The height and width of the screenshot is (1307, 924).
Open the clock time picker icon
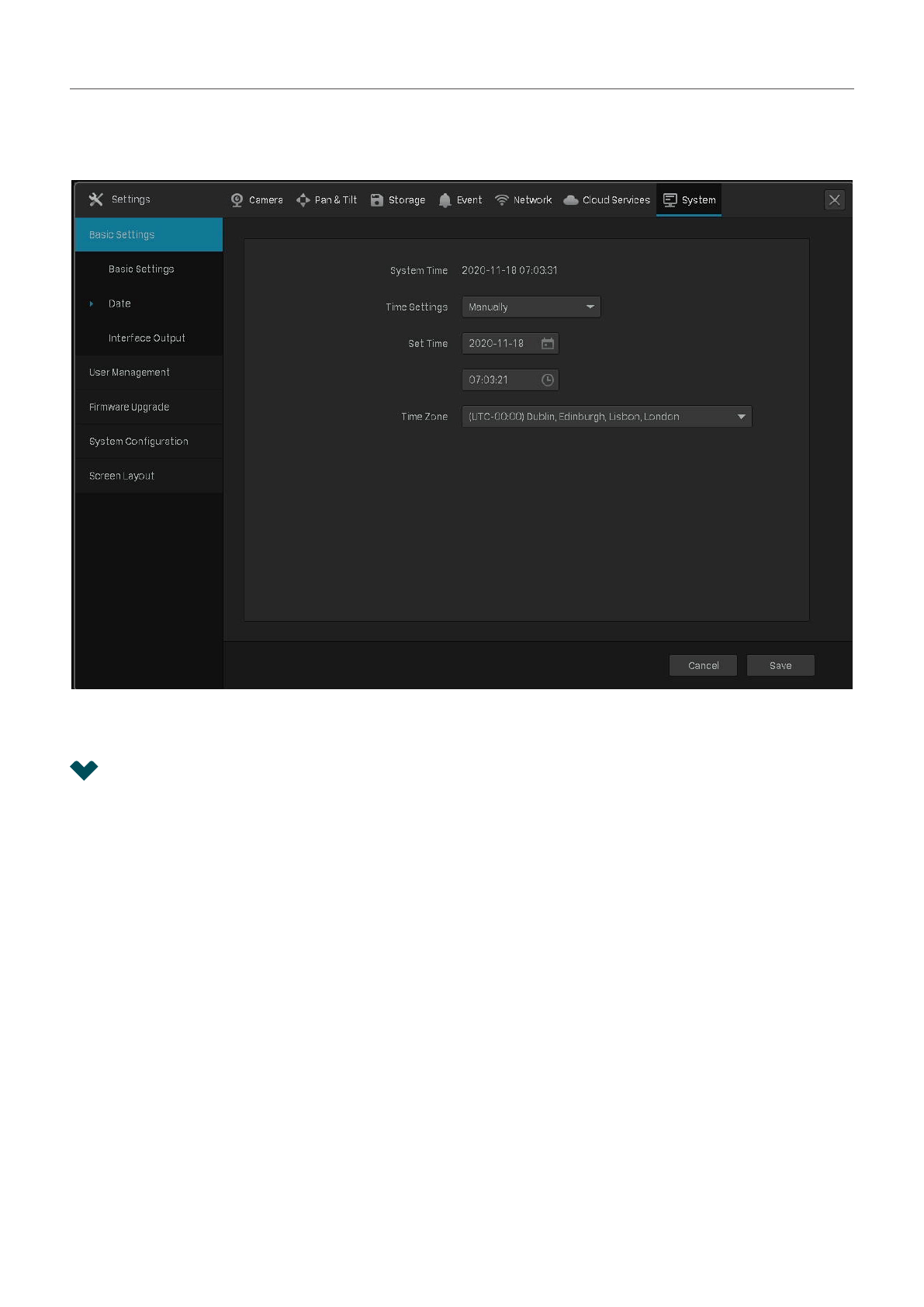[548, 380]
